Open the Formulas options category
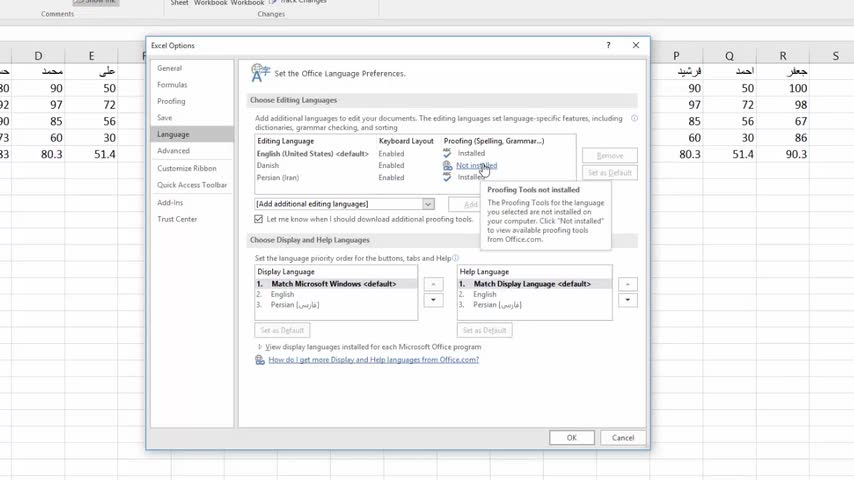Image resolution: width=854 pixels, height=480 pixels. point(172,84)
